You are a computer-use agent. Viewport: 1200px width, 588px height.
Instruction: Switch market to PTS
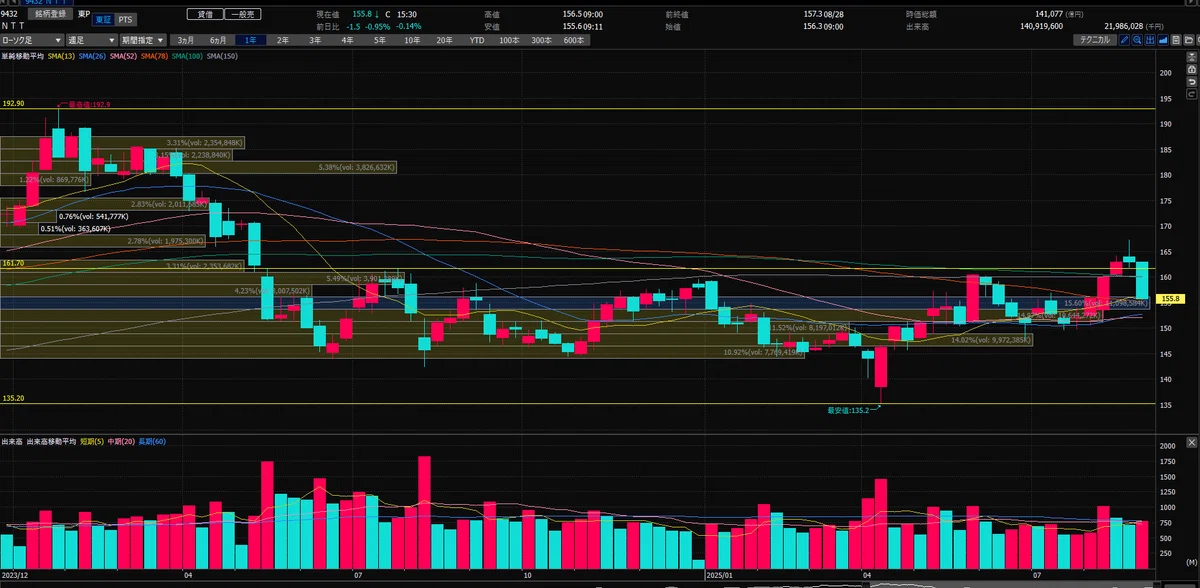pos(124,20)
